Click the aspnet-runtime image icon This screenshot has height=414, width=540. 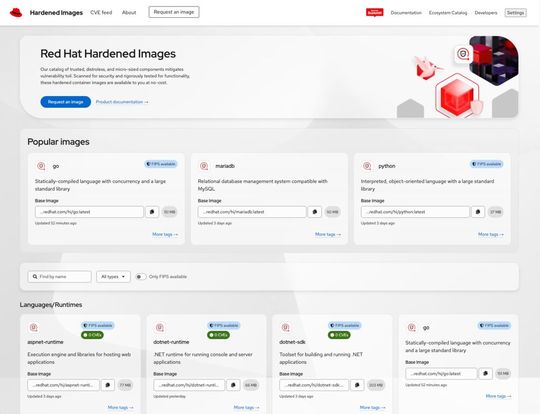[x=33, y=328]
